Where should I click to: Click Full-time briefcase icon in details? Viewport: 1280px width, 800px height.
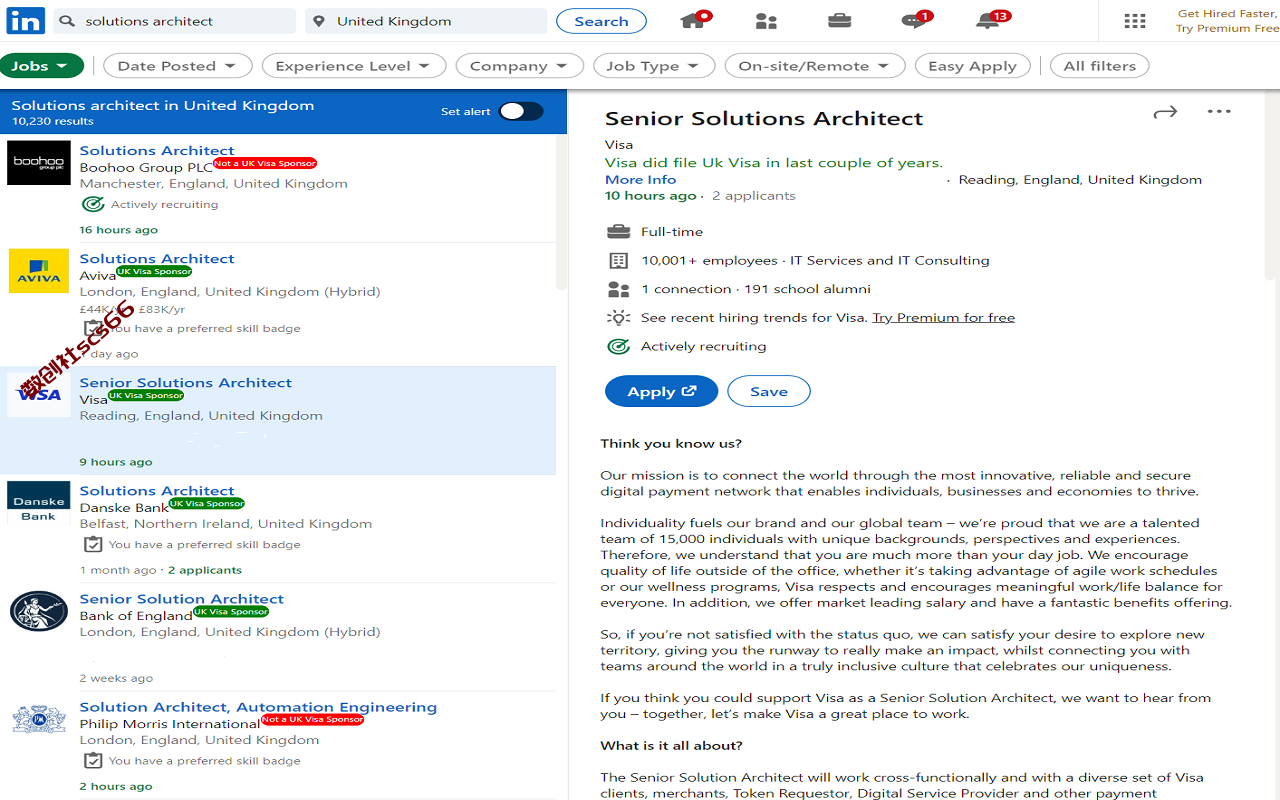point(619,231)
